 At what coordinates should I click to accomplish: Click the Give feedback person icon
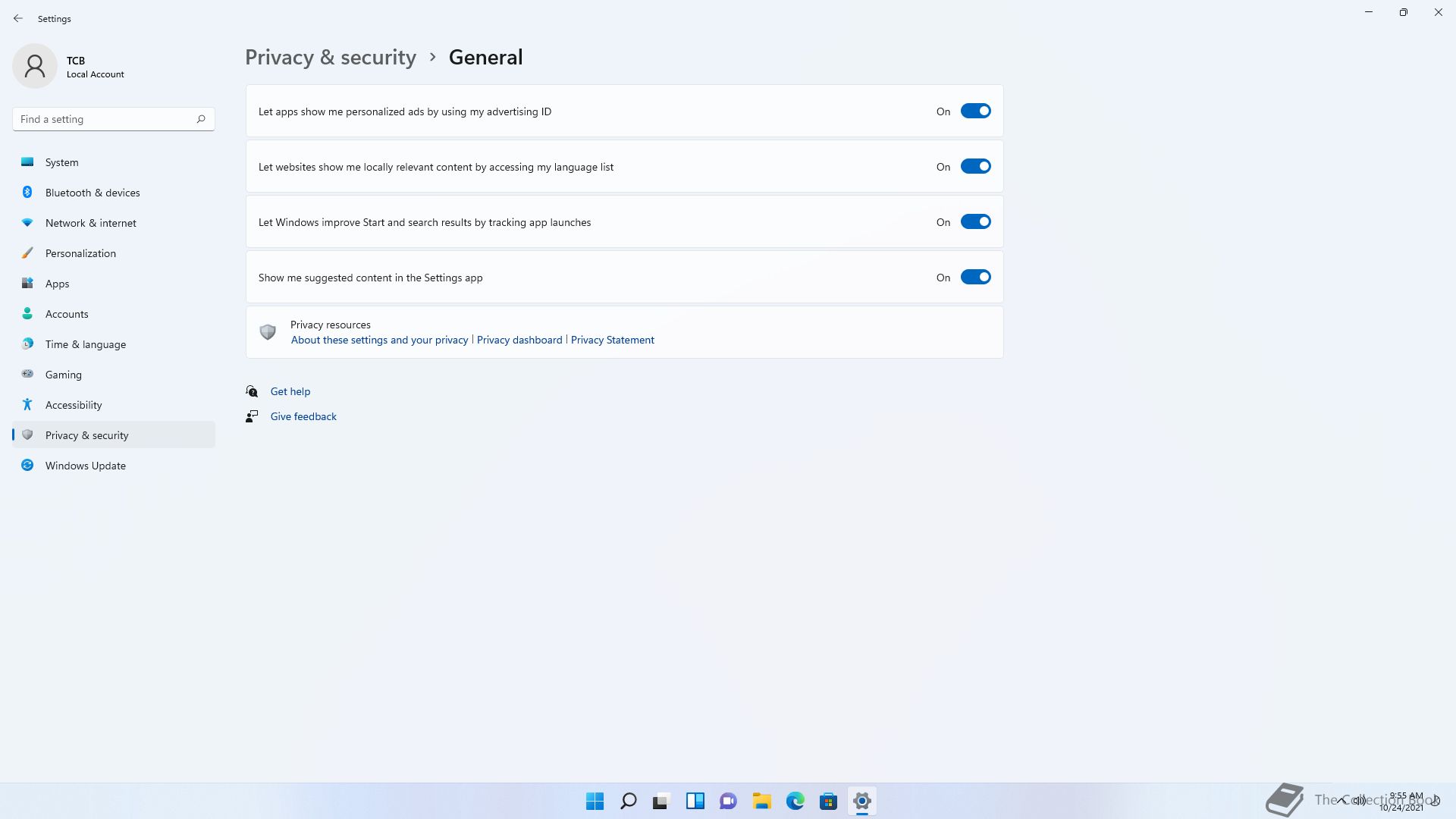pos(252,416)
